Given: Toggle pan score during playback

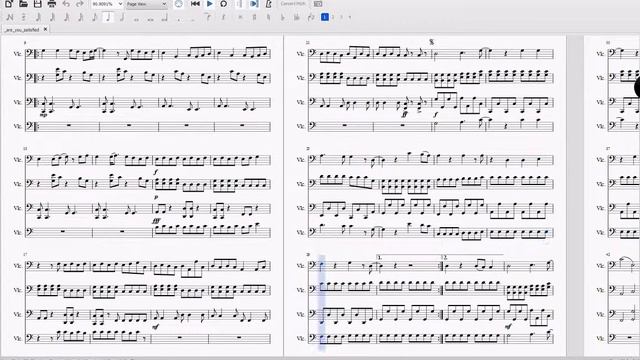Looking at the screenshot, I should click(254, 4).
